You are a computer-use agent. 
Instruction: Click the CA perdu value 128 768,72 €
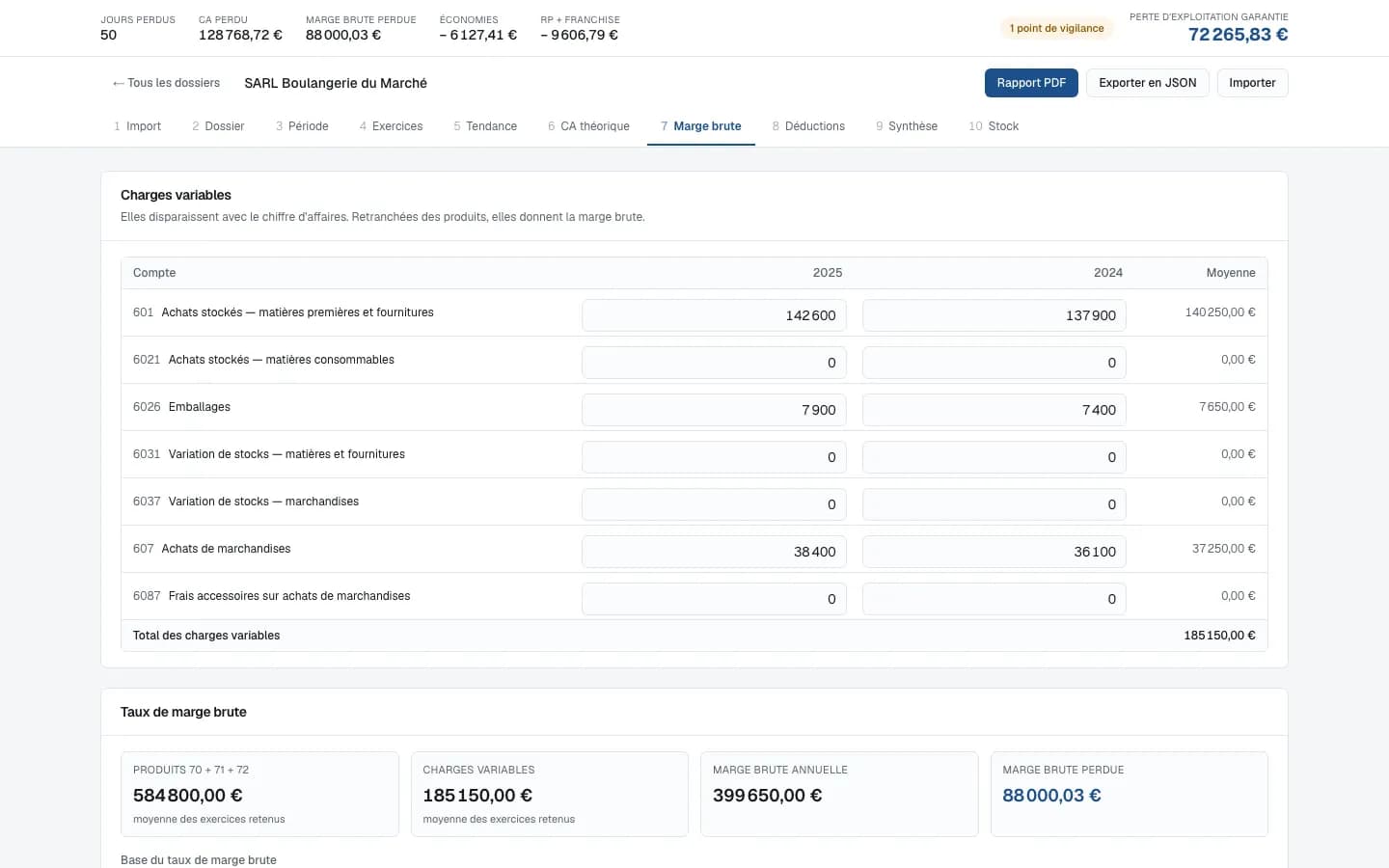tap(240, 35)
